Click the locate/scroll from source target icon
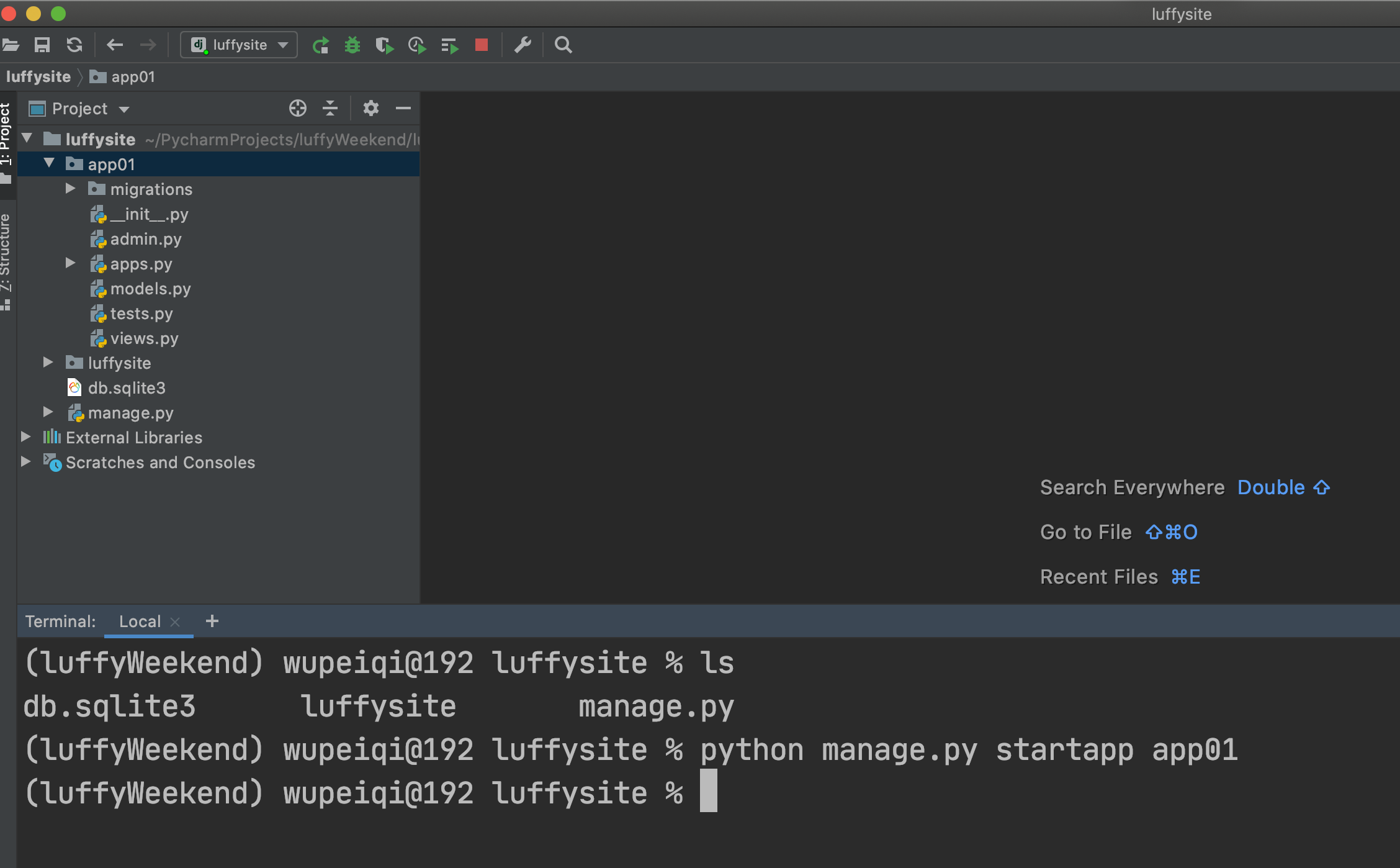 pos(298,109)
